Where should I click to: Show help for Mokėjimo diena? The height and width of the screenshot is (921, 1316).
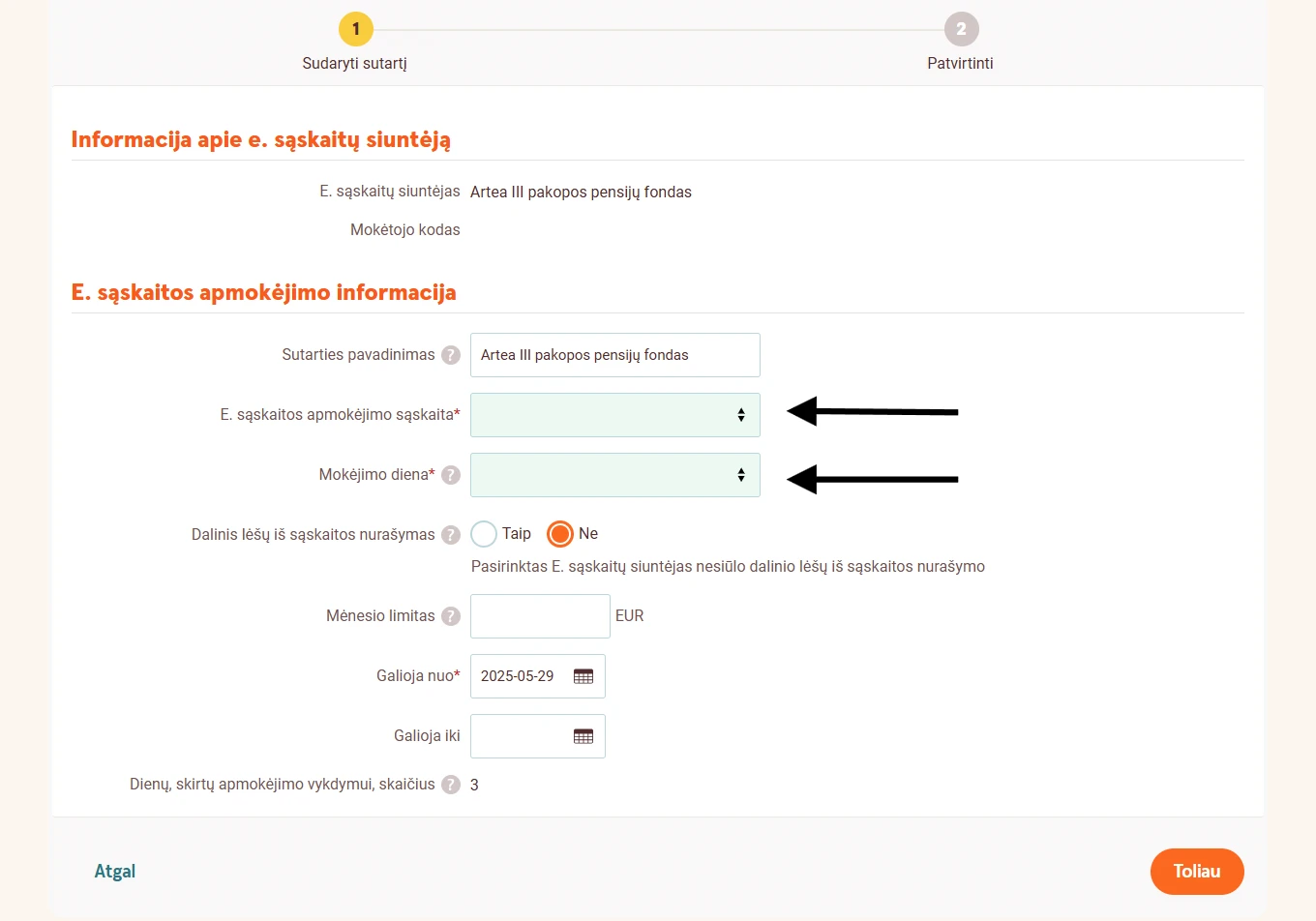(451, 475)
